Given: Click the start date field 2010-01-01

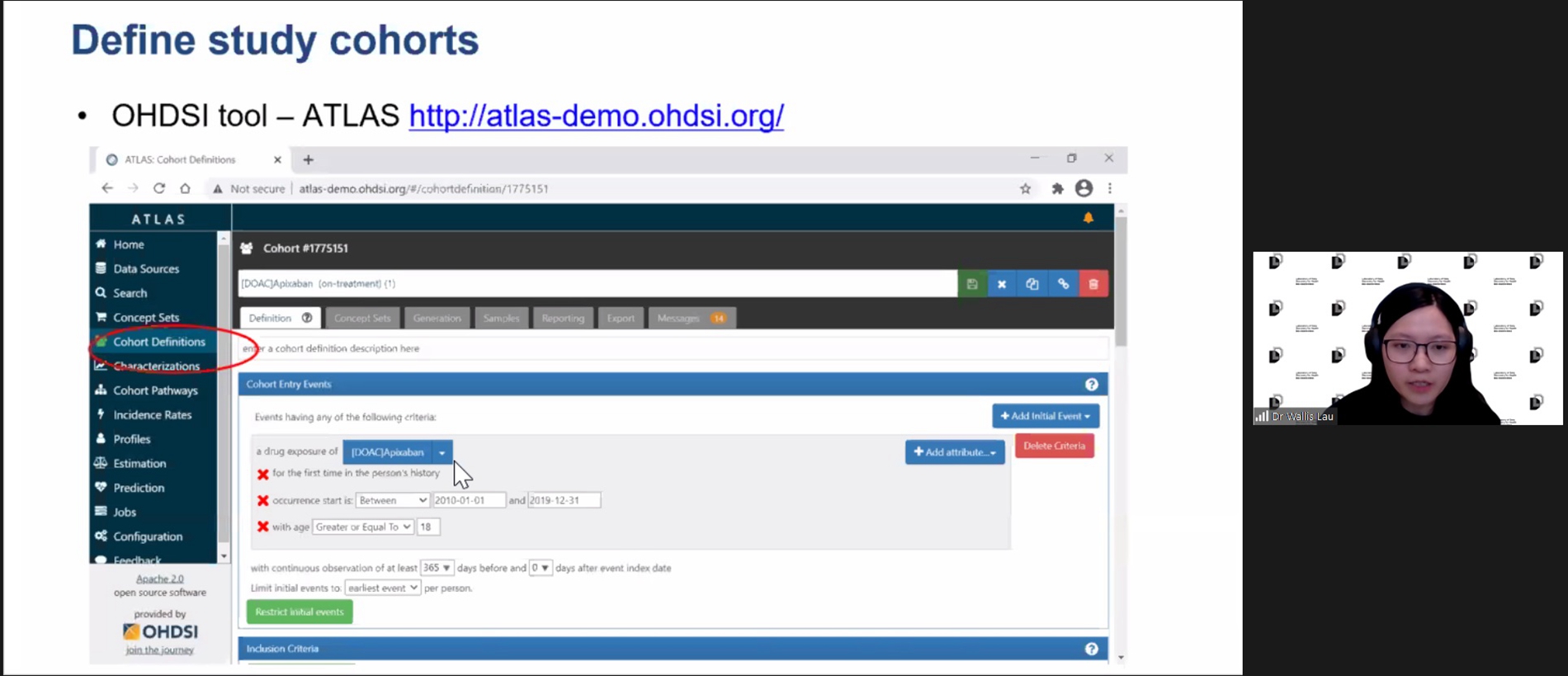Looking at the screenshot, I should 469,500.
